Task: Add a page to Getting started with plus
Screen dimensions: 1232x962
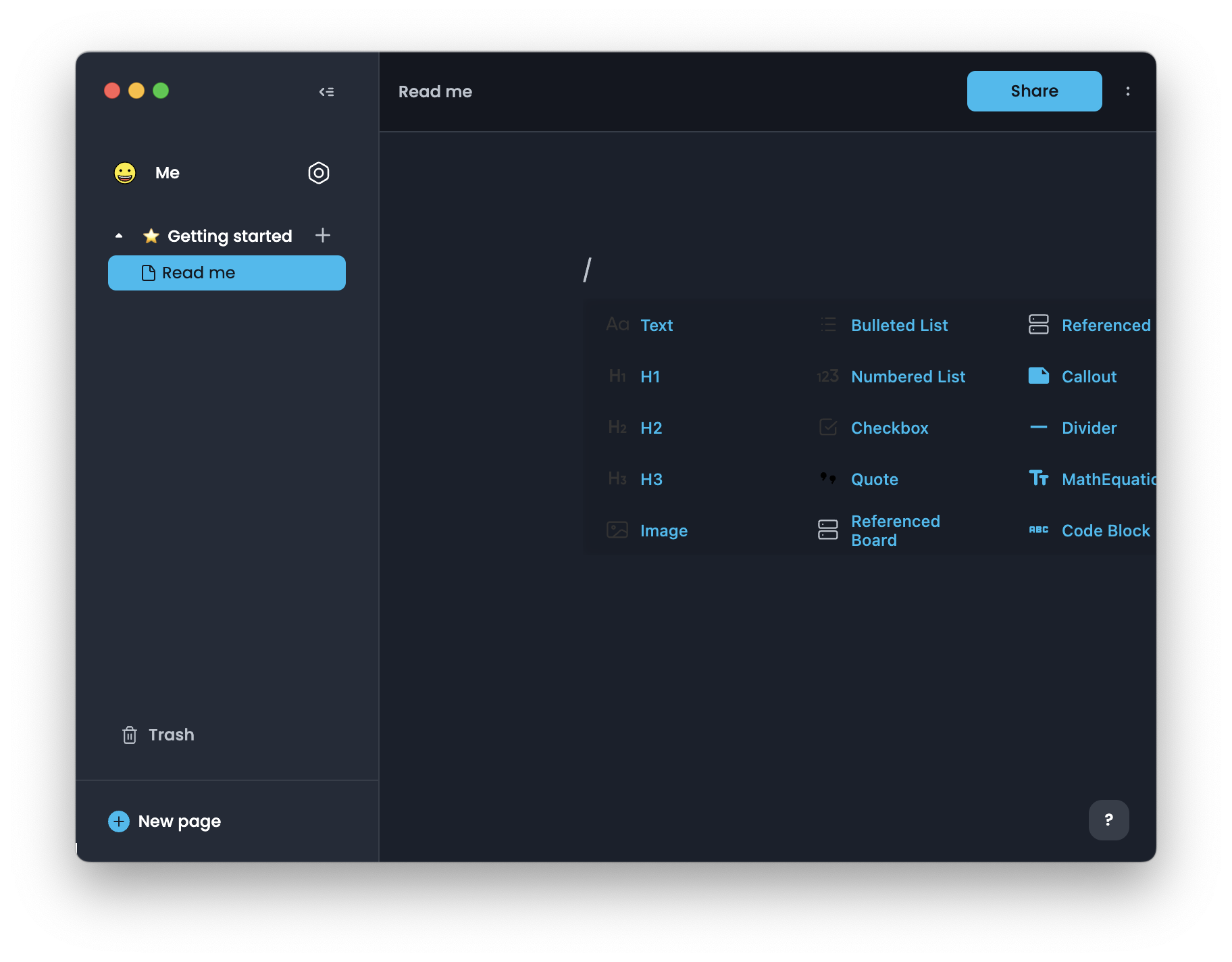Action: click(323, 235)
